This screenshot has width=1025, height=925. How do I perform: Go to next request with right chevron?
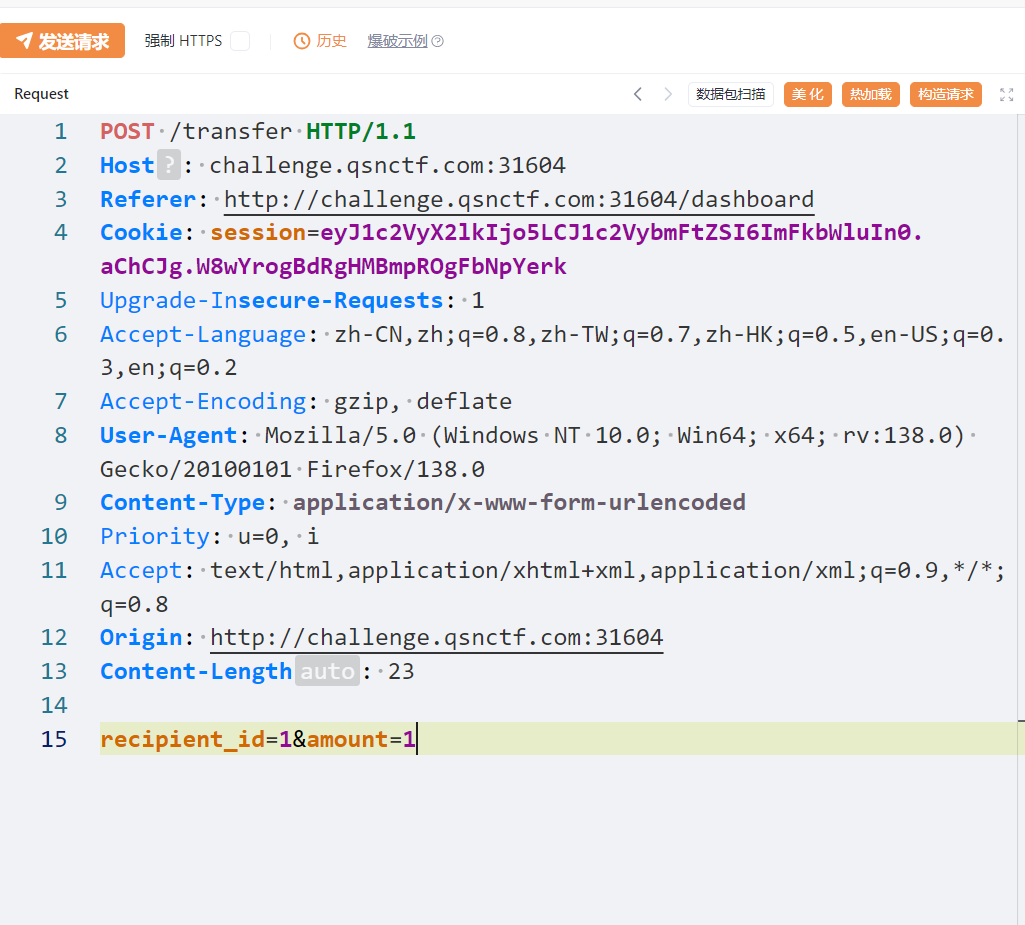(x=668, y=94)
